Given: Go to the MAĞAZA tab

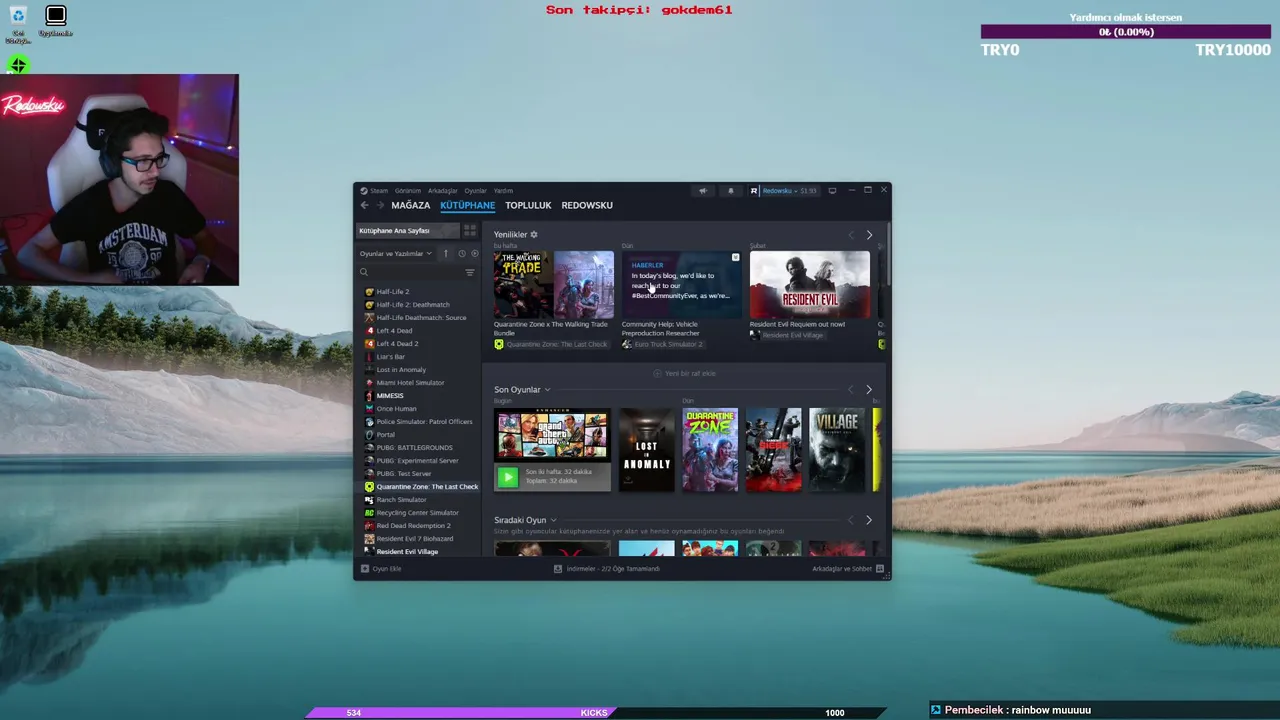Looking at the screenshot, I should click(x=410, y=205).
